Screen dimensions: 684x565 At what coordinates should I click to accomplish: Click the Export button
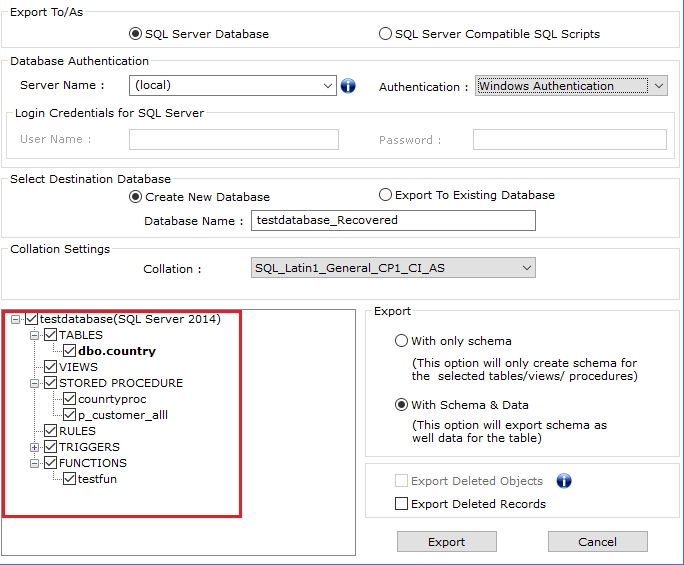click(x=446, y=542)
